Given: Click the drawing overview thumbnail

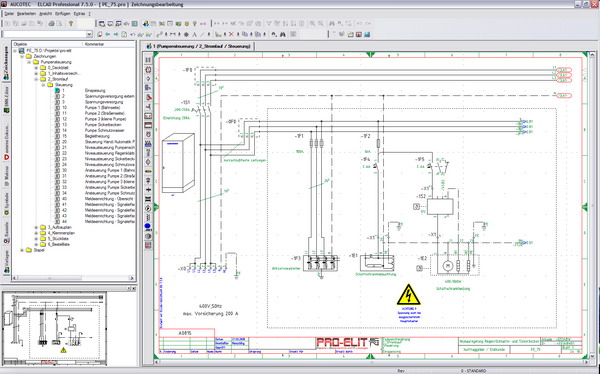Looking at the screenshot, I should pyautogui.click(x=54, y=329).
